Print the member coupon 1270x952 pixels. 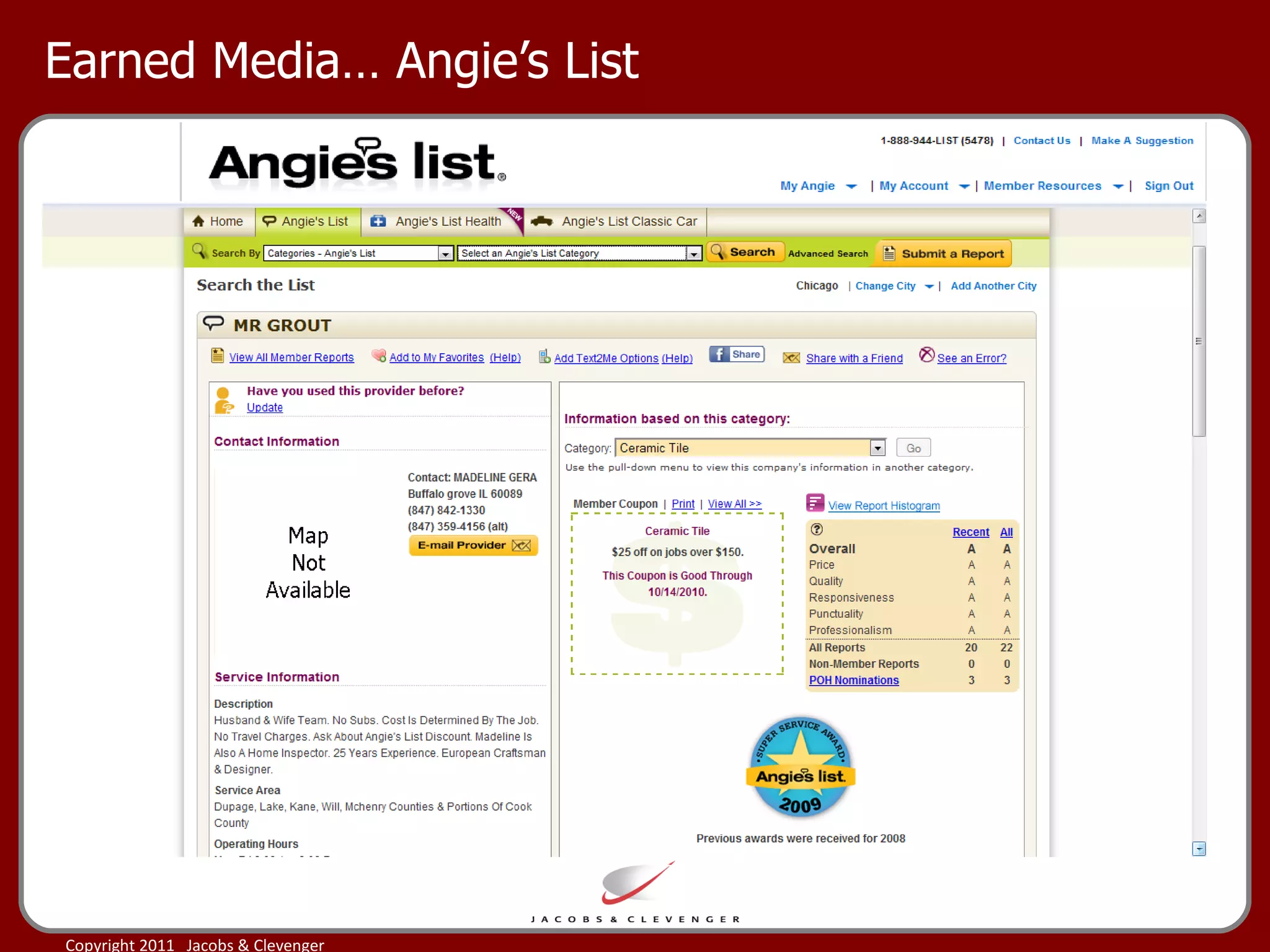[x=683, y=504]
